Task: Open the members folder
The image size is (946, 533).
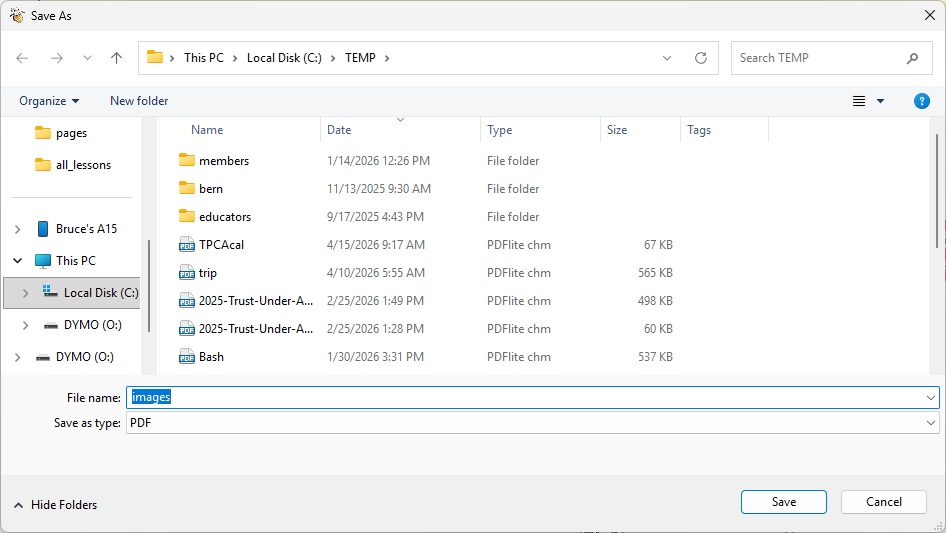Action: coord(223,161)
